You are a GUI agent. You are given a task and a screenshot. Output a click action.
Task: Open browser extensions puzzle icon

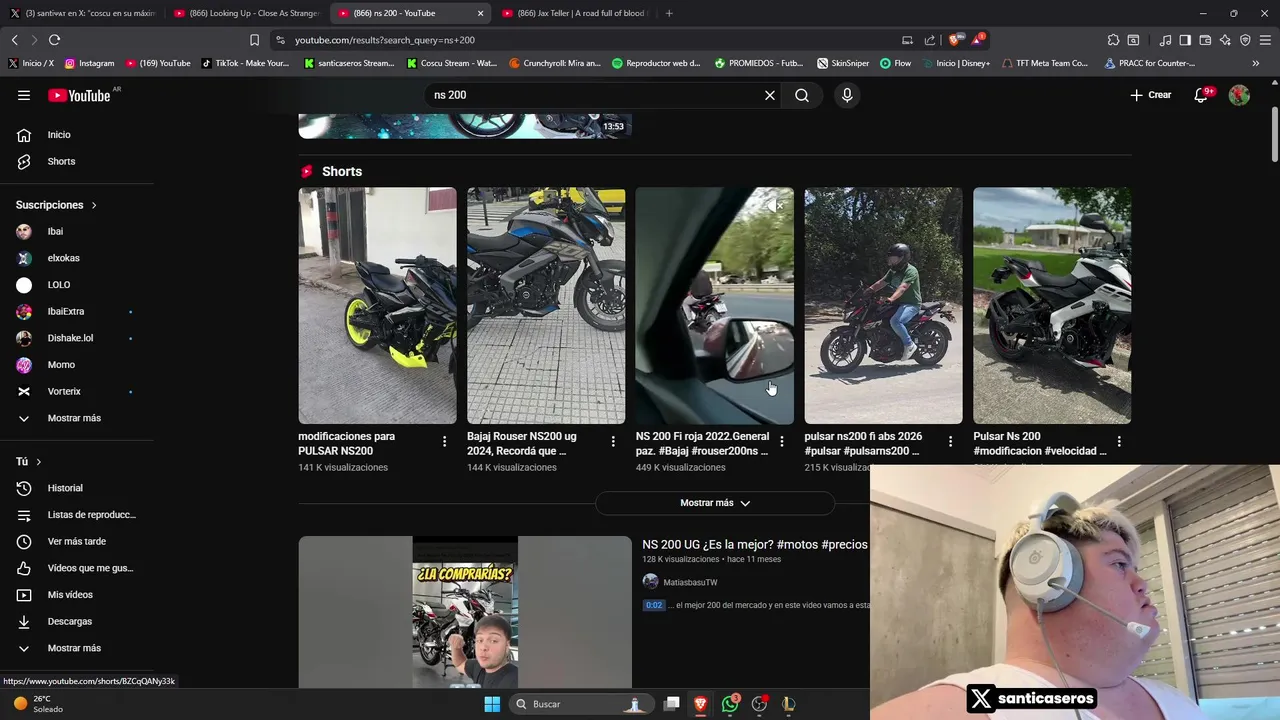point(1113,40)
